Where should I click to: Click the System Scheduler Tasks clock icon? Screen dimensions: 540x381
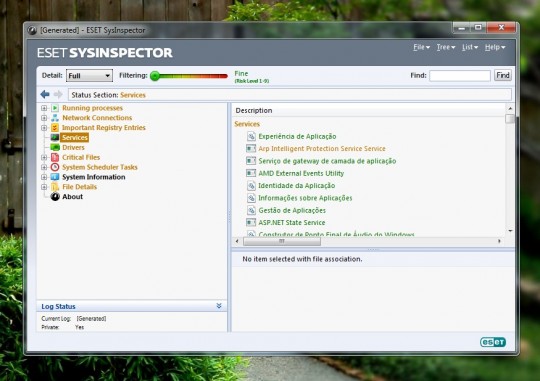[x=55, y=167]
